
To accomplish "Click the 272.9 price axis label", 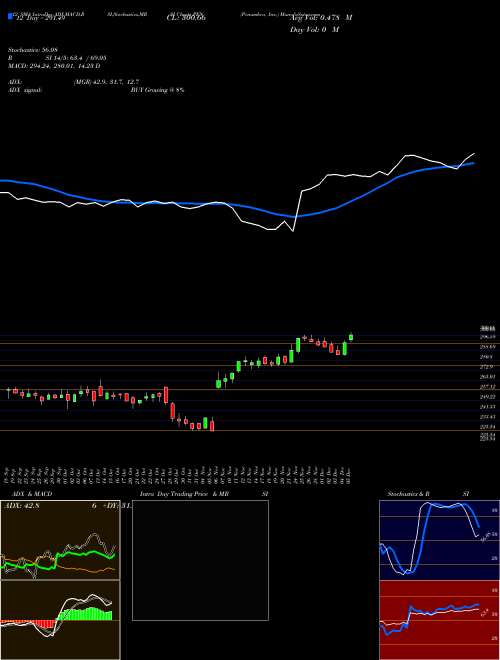I will coord(488,367).
